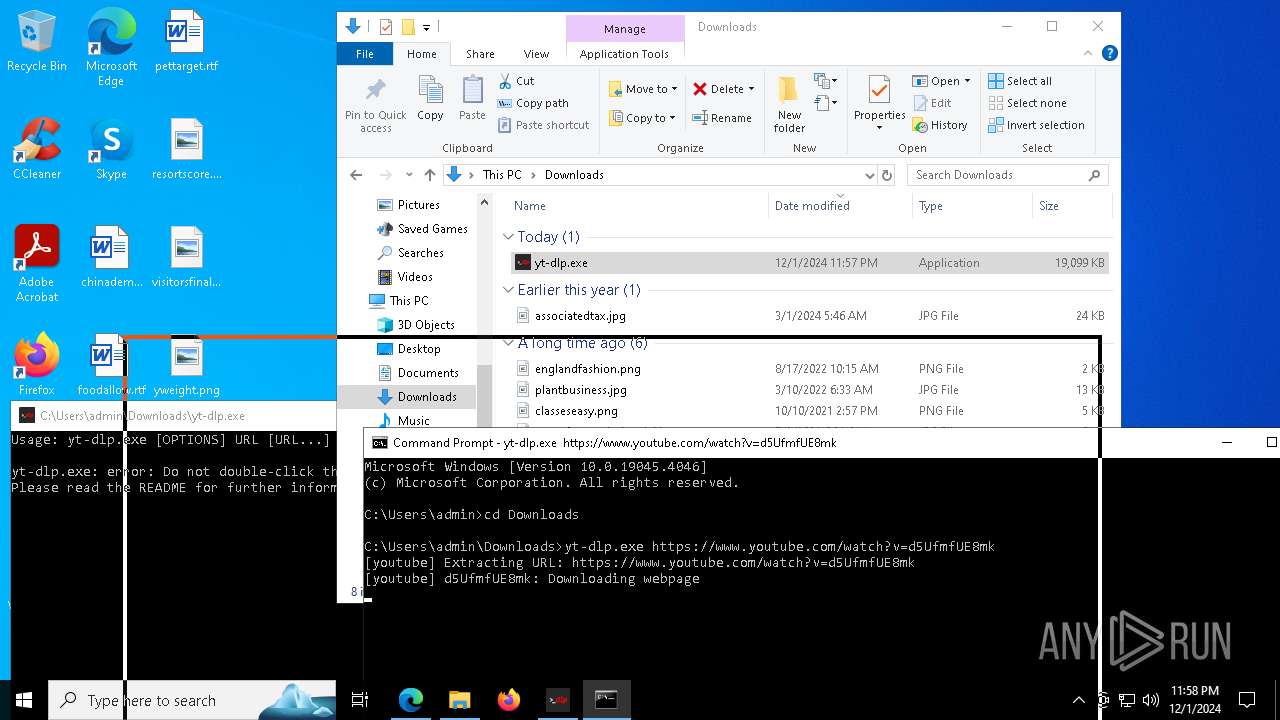Open File Explorer from the taskbar
The width and height of the screenshot is (1280, 720).
(x=459, y=700)
